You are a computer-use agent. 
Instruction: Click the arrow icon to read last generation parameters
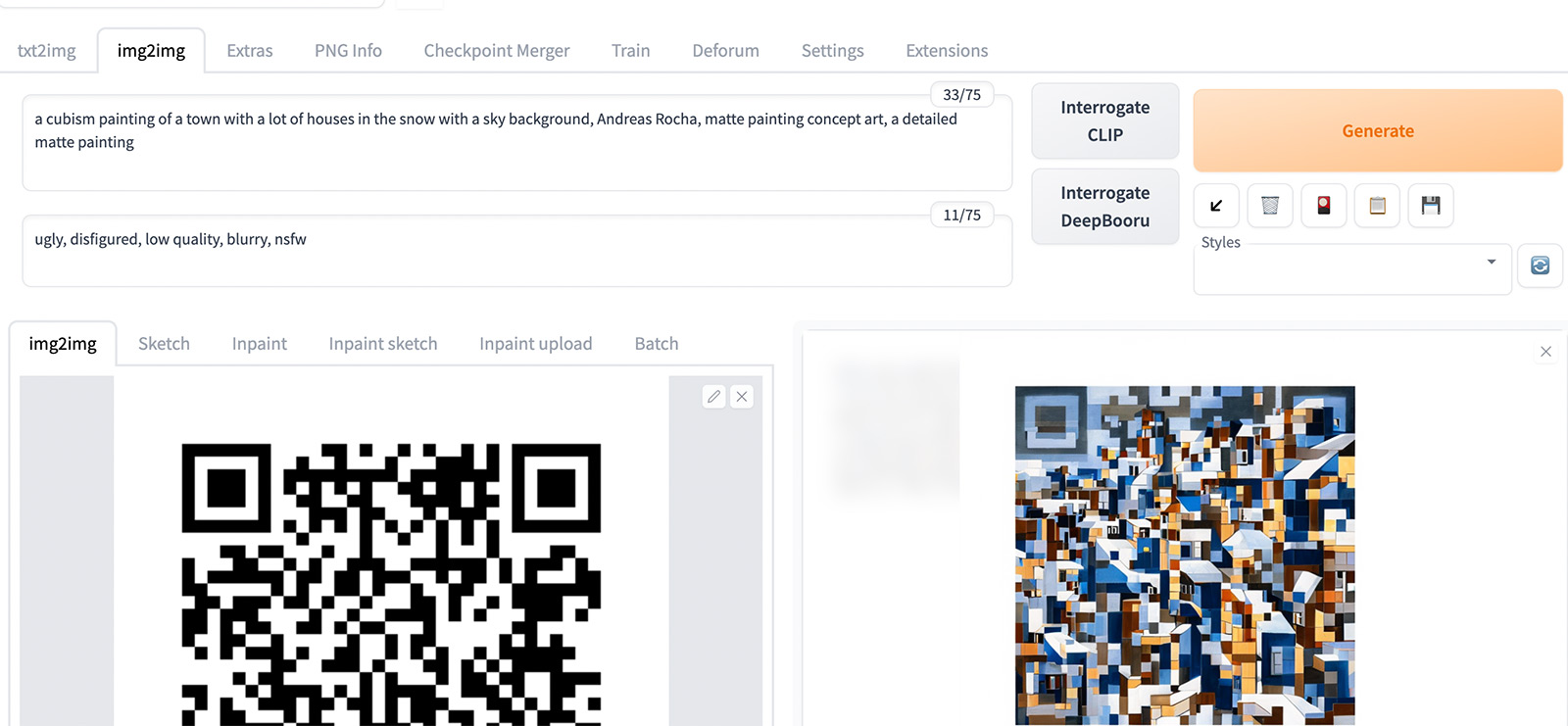[x=1216, y=206]
